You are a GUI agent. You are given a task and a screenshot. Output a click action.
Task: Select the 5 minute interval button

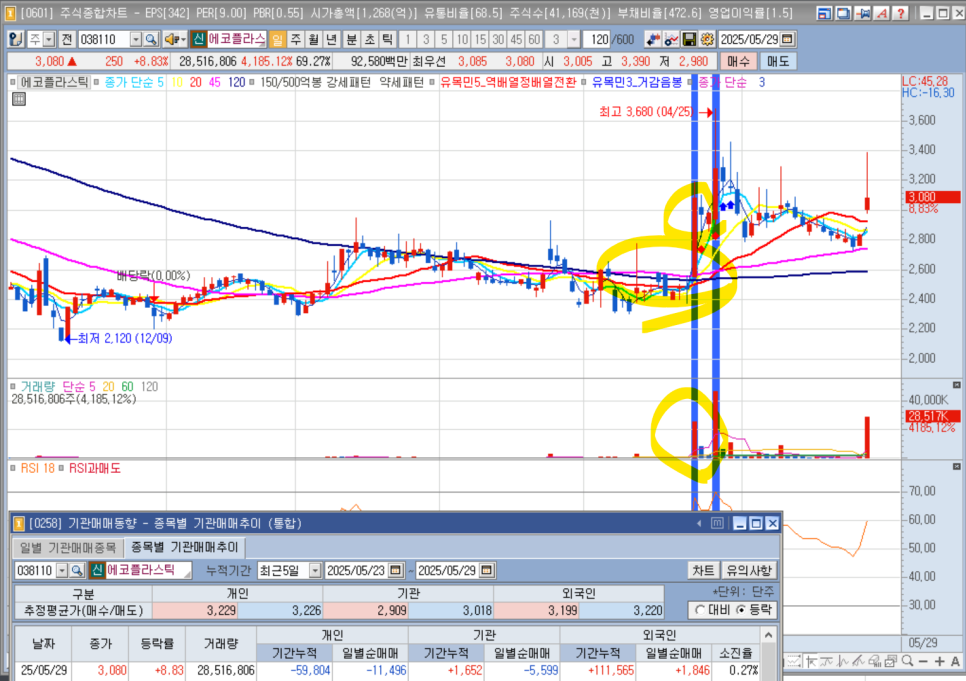pyautogui.click(x=444, y=39)
